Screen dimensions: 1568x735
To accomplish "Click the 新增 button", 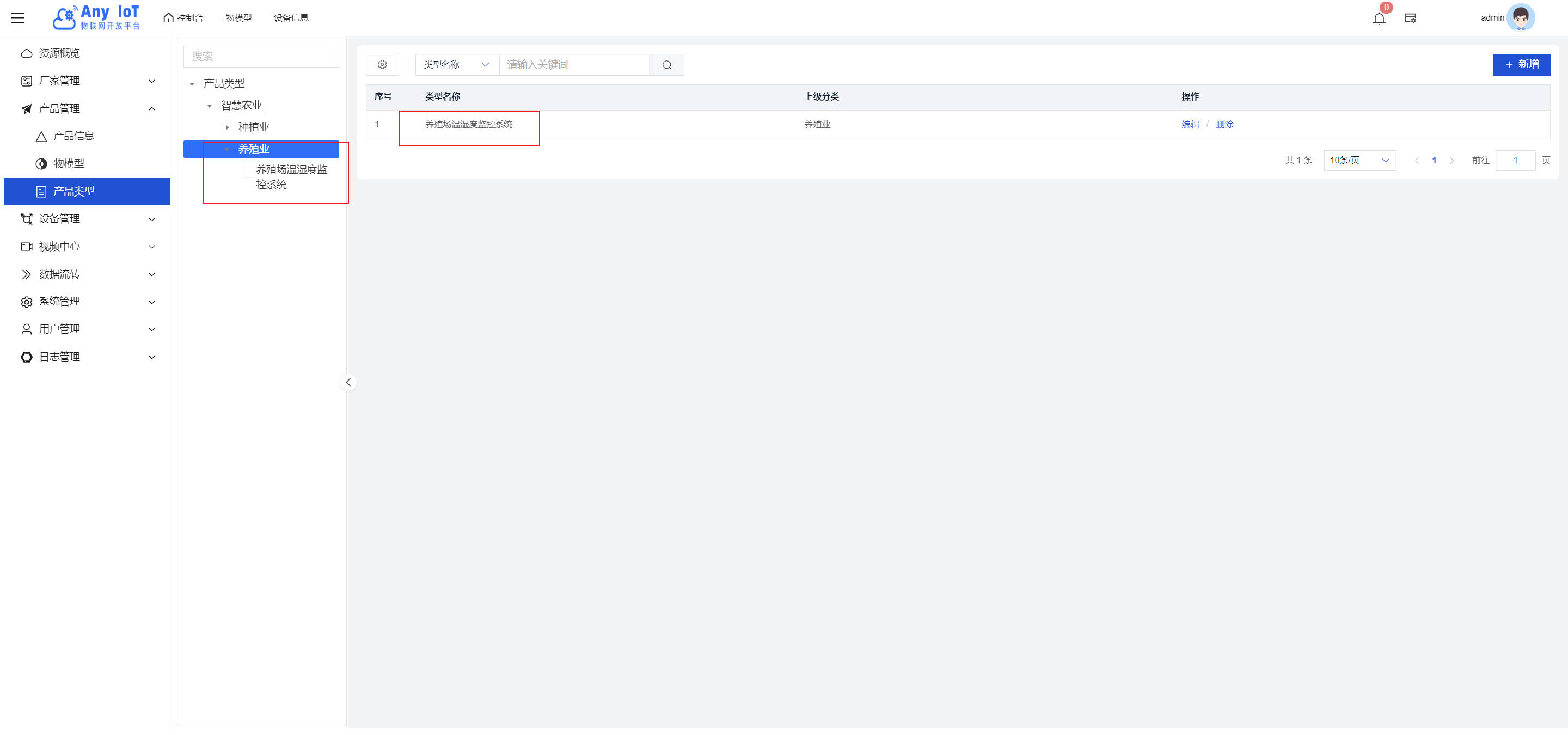I will click(x=1521, y=64).
